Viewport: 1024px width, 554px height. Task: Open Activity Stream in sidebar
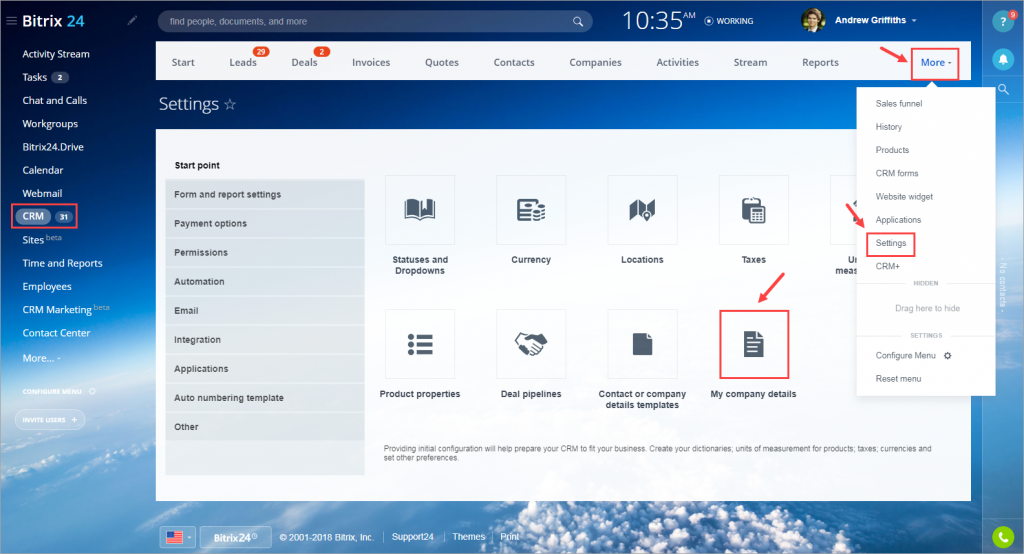(x=56, y=54)
